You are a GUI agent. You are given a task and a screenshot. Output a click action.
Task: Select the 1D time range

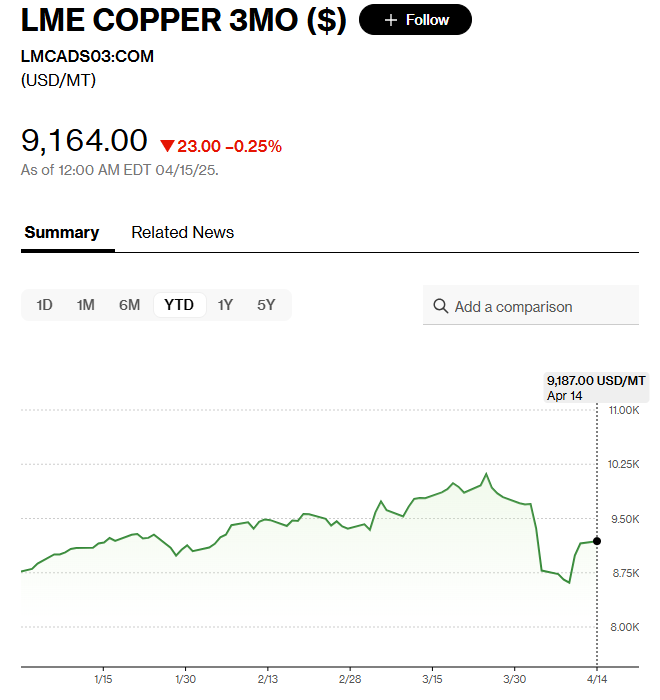[x=44, y=305]
